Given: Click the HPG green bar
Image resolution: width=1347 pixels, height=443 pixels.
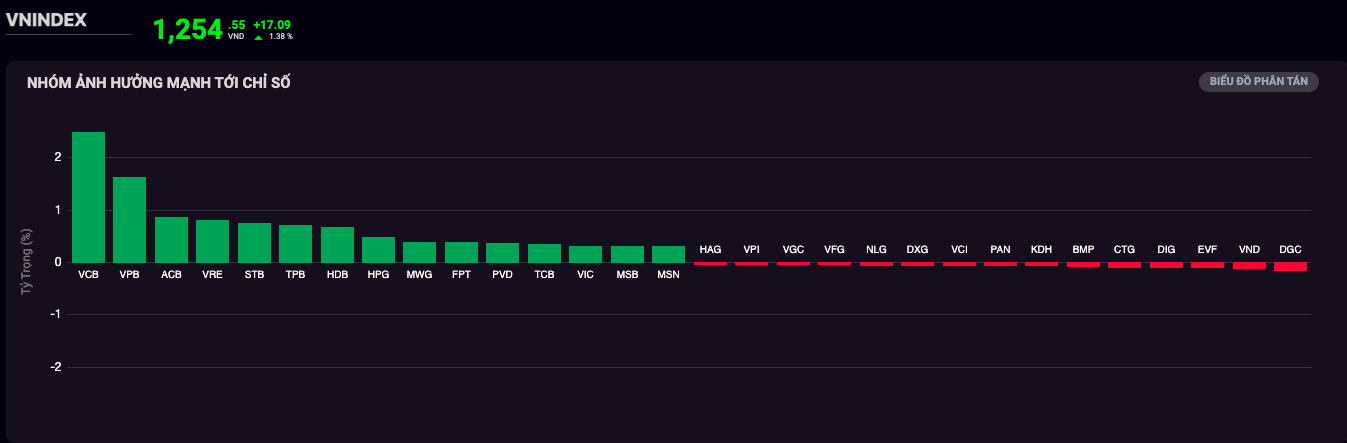Looking at the screenshot, I should pyautogui.click(x=378, y=250).
